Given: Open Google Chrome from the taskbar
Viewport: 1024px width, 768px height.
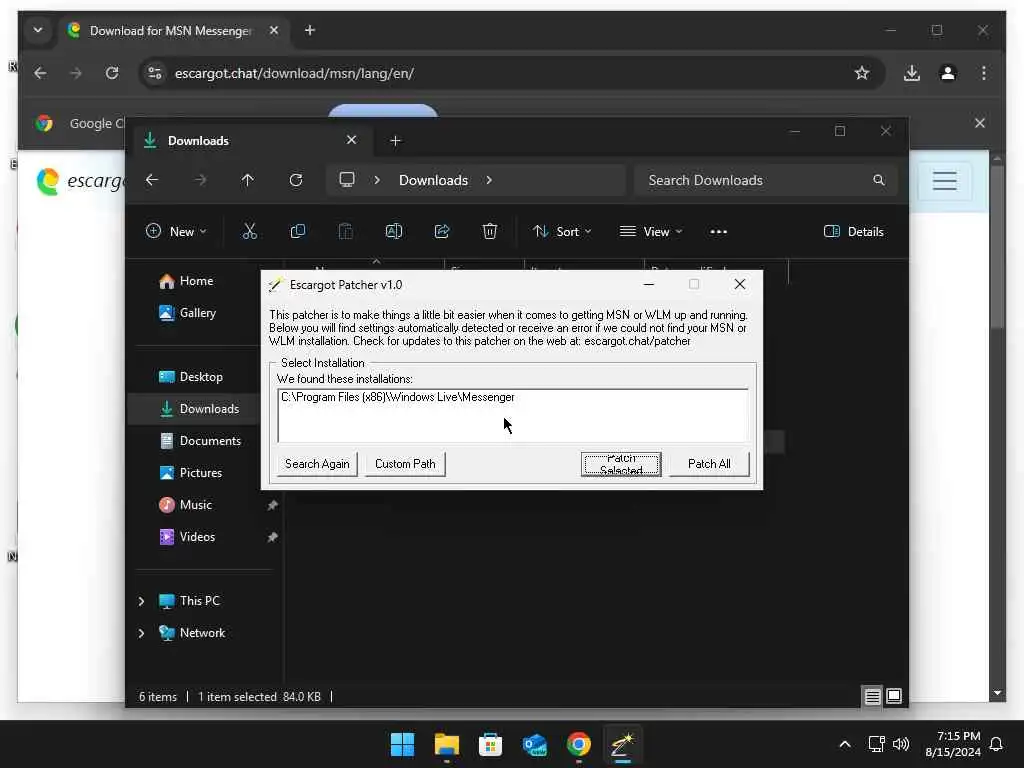Looking at the screenshot, I should tap(579, 744).
